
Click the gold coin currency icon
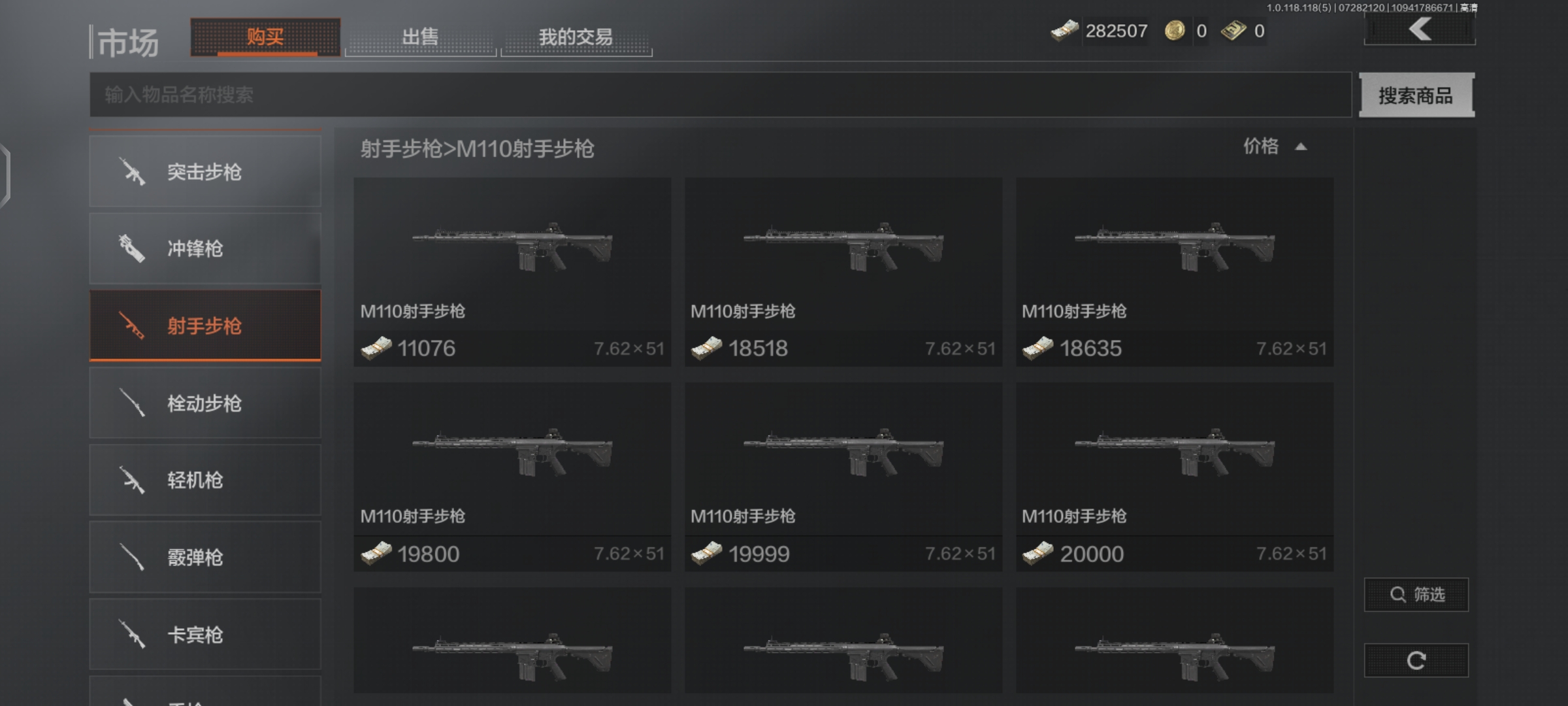(x=1175, y=31)
